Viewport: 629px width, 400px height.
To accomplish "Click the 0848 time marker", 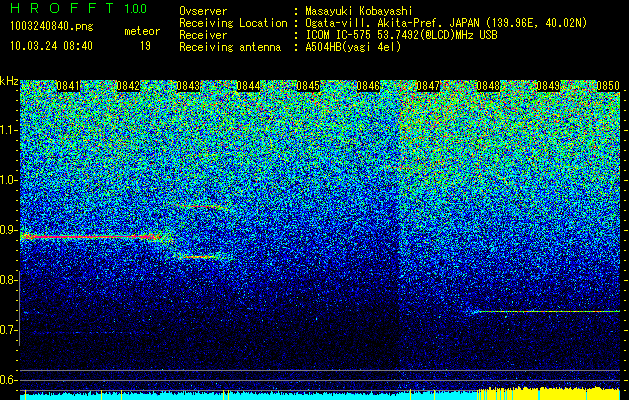I will click(x=488, y=86).
